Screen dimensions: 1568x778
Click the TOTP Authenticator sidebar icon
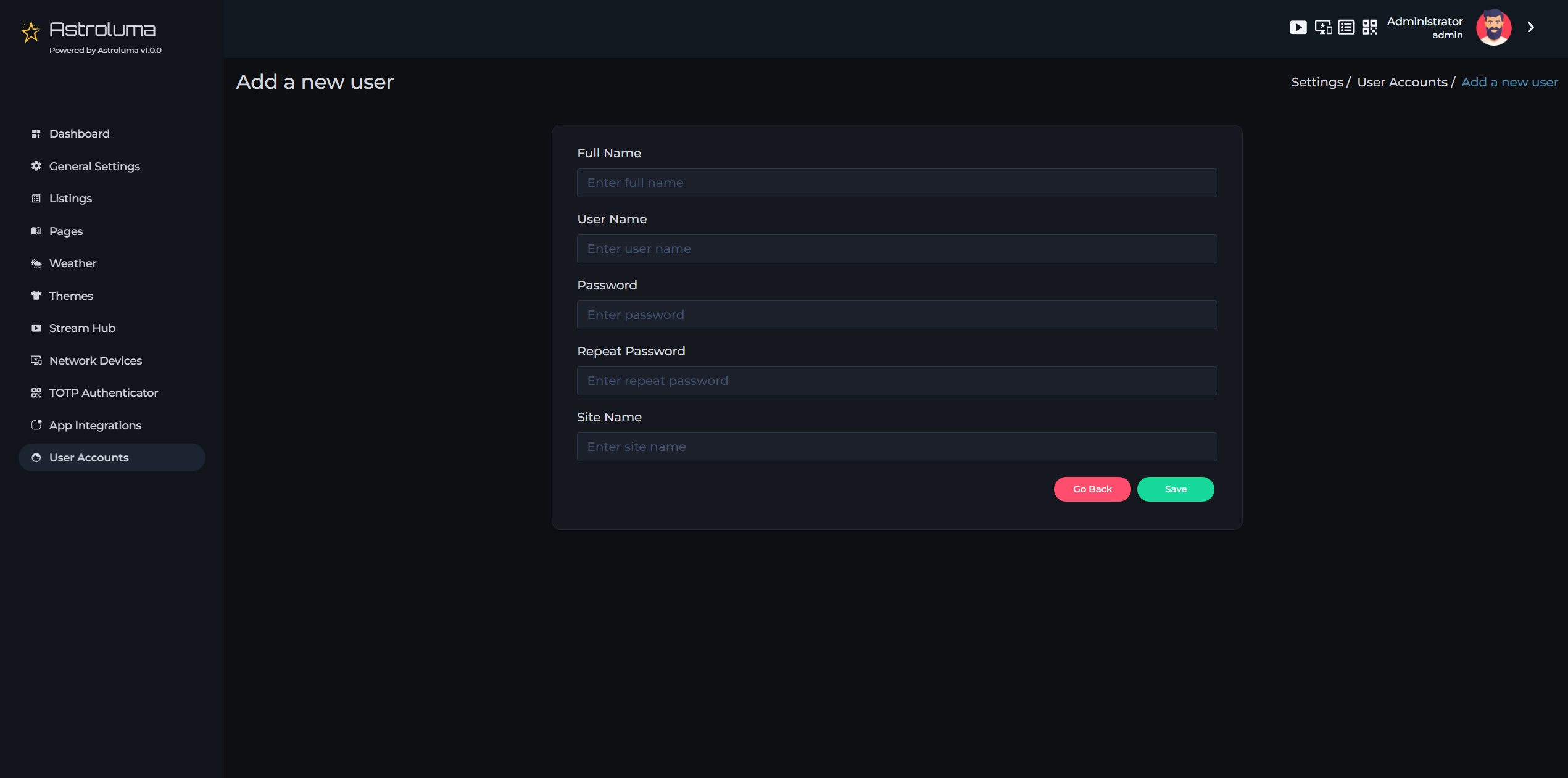tap(35, 392)
